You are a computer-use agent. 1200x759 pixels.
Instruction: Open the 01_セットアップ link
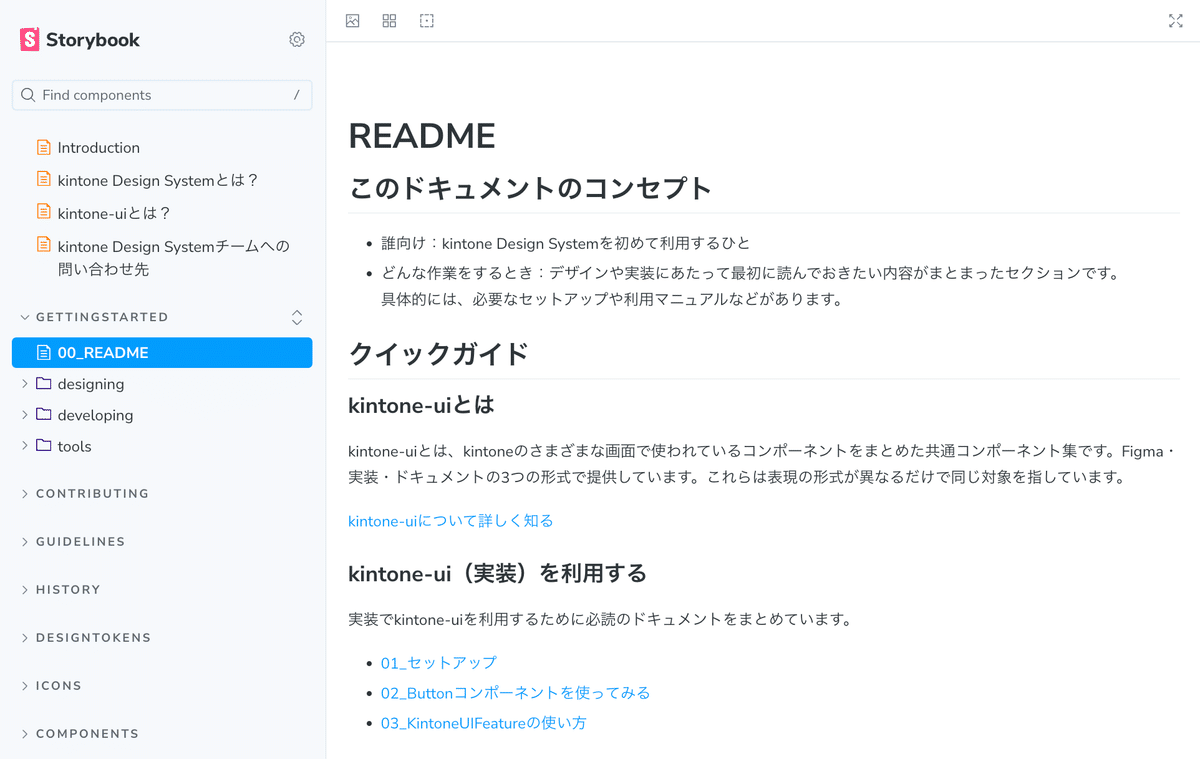point(439,663)
